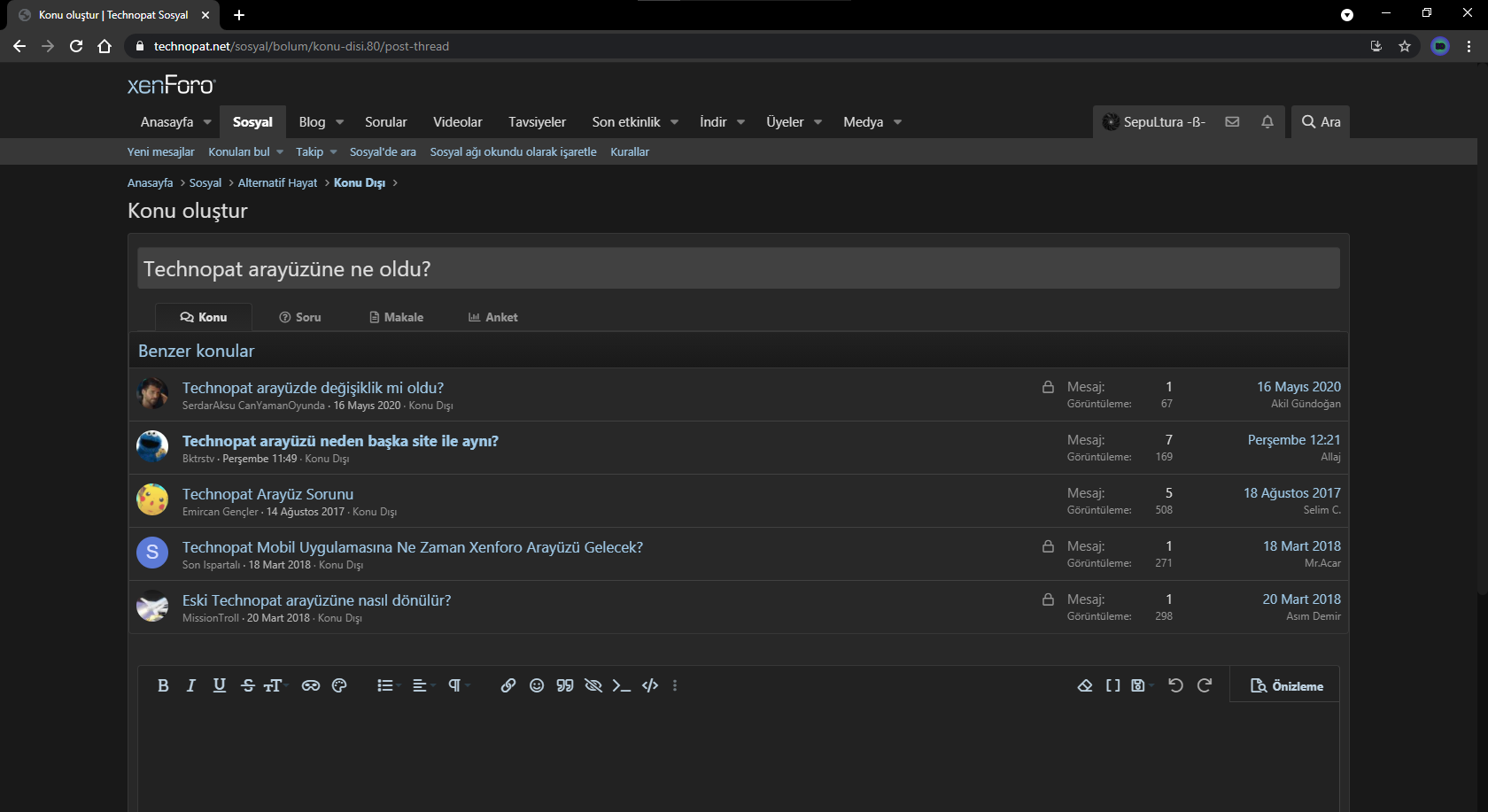The height and width of the screenshot is (812, 1488).
Task: Open the Videolar section
Action: 458,122
